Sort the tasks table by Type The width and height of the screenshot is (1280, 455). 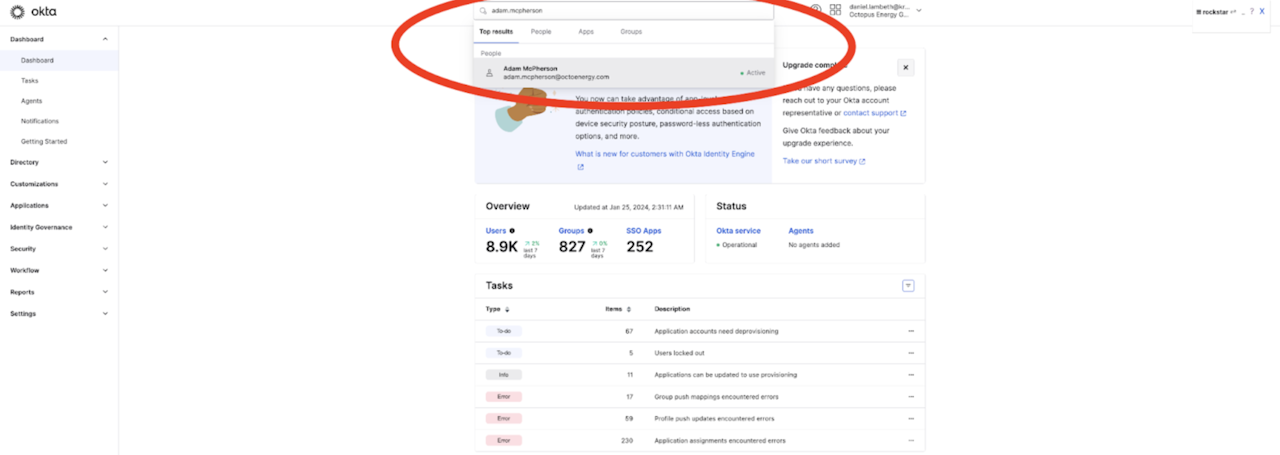pyautogui.click(x=497, y=309)
